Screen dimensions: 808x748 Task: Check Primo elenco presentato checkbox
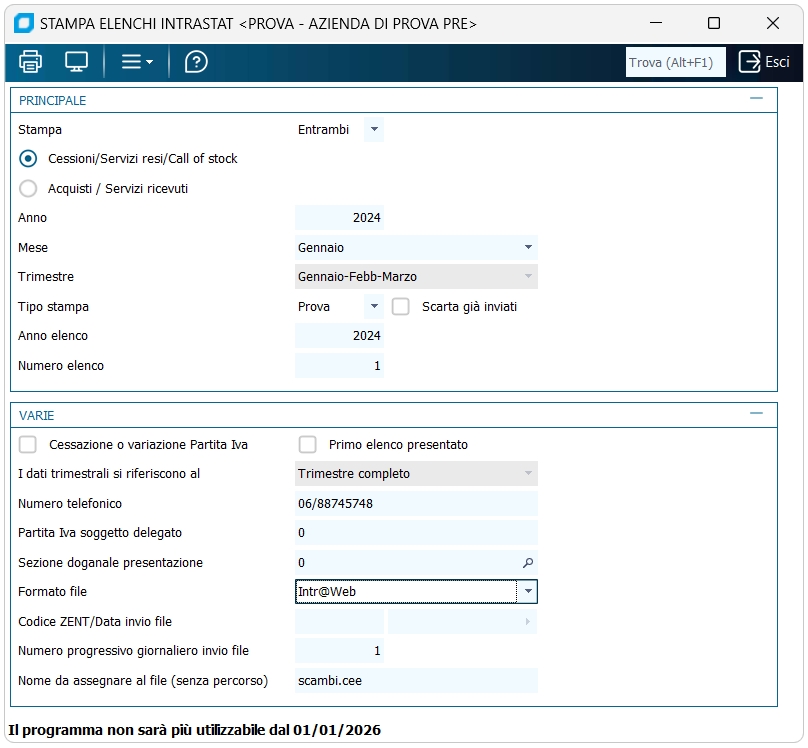(308, 445)
